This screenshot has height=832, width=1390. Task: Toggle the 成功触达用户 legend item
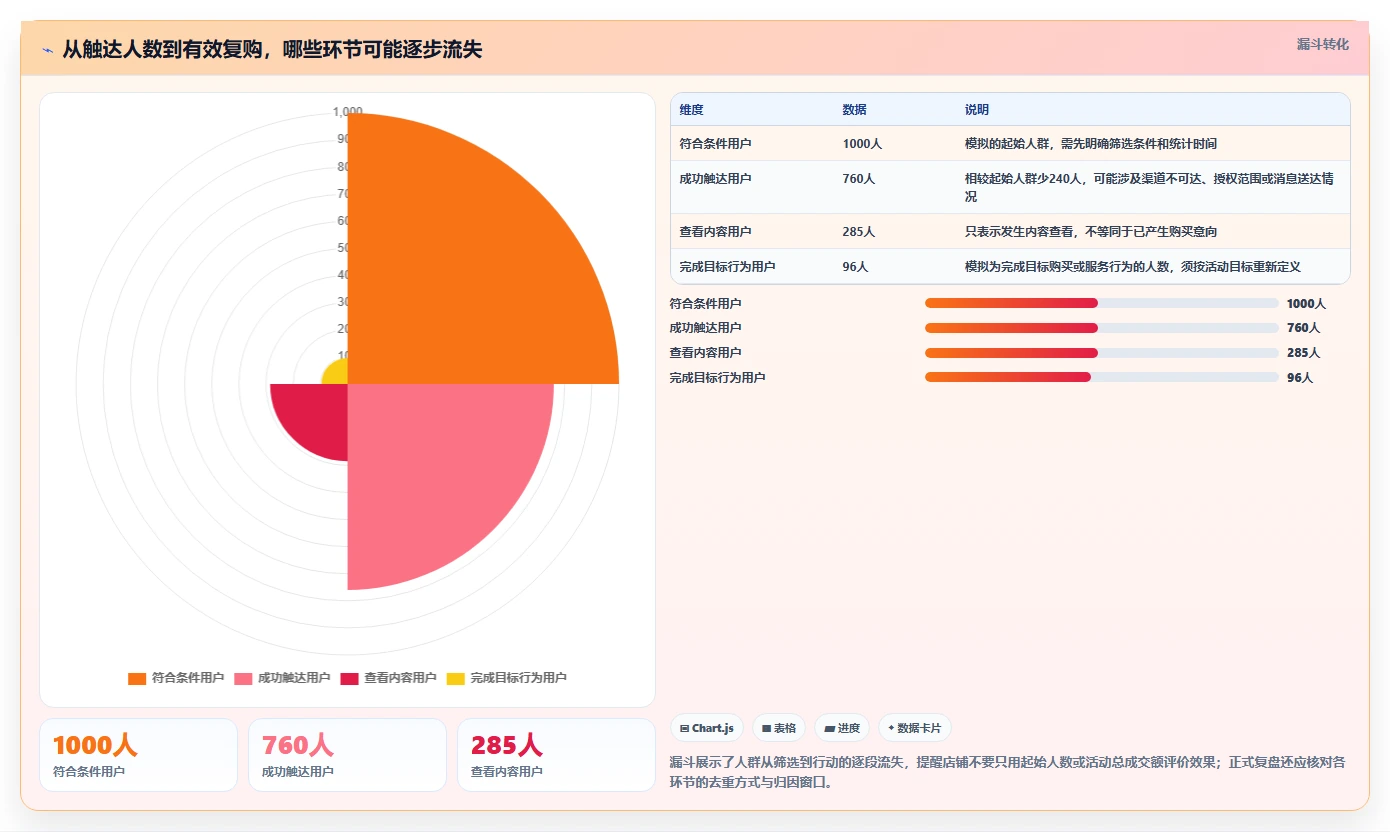point(282,678)
